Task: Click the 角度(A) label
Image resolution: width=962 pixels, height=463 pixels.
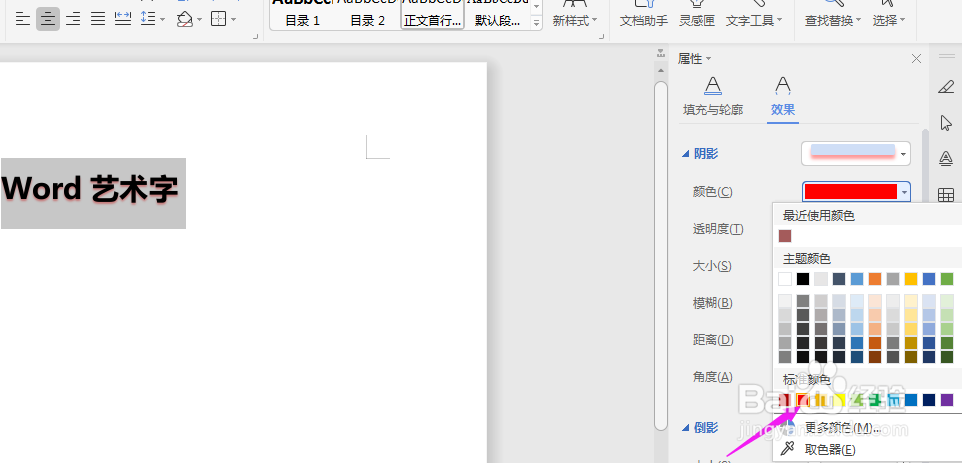Action: [713, 376]
